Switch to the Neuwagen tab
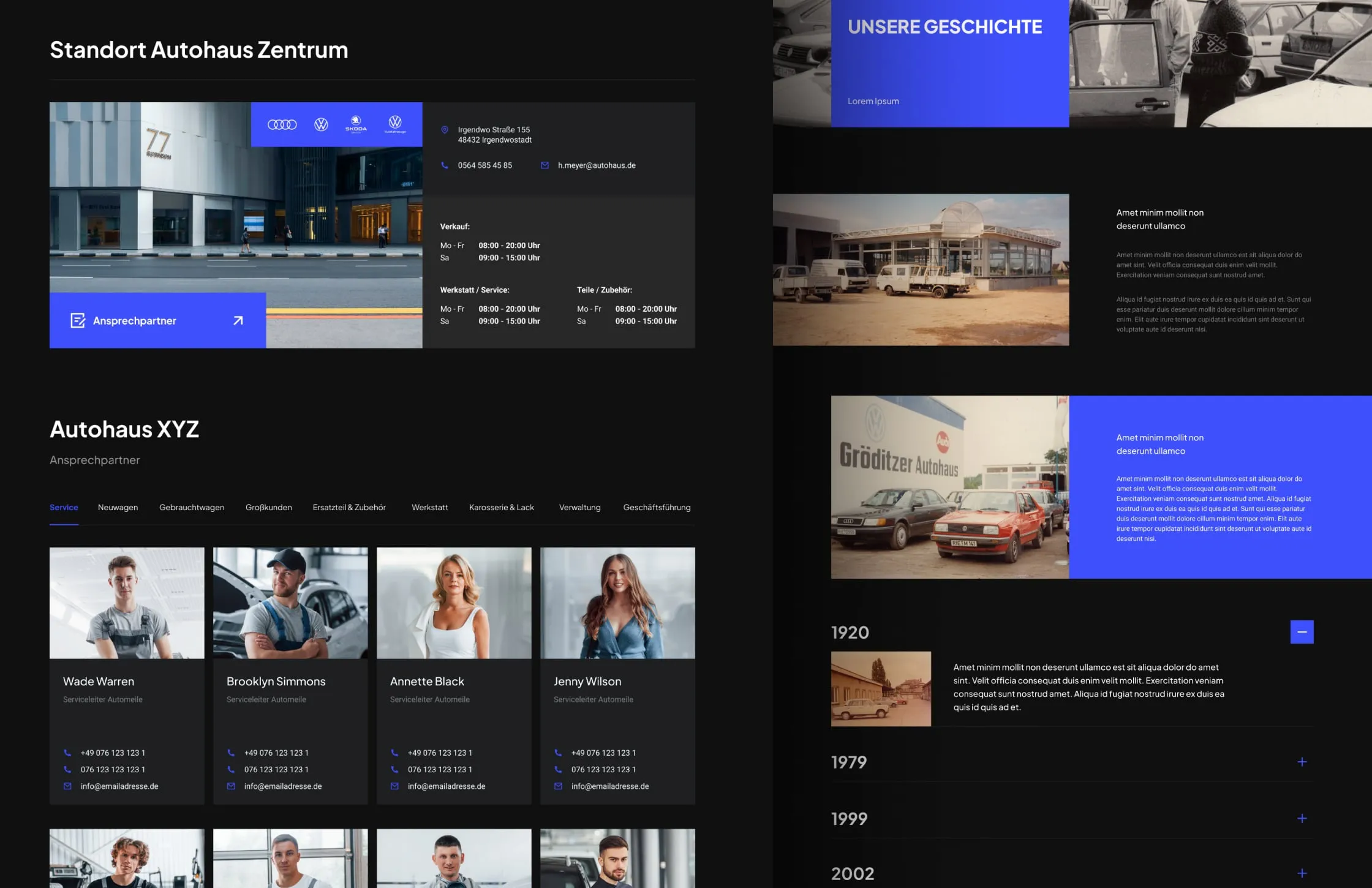The image size is (1372, 888). (x=118, y=507)
